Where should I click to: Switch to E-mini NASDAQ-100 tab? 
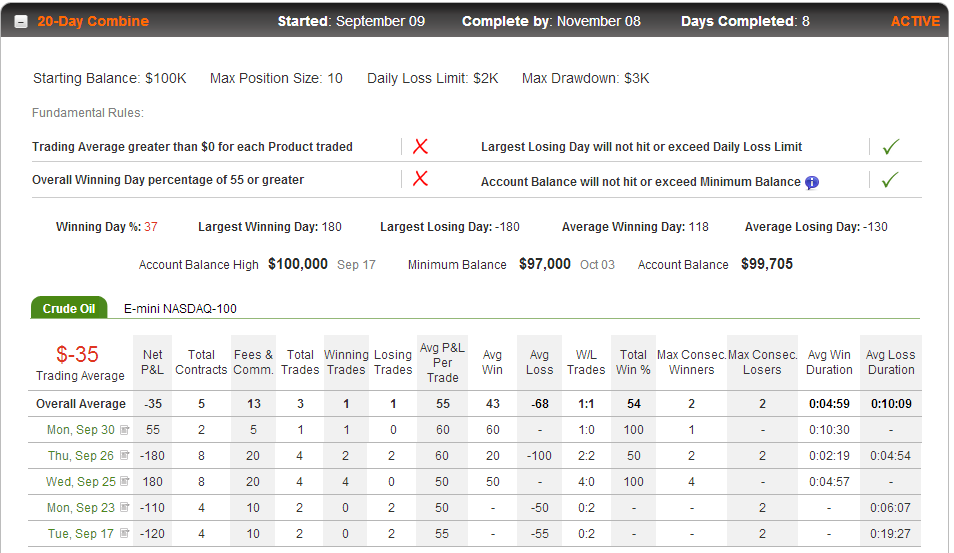pos(180,308)
